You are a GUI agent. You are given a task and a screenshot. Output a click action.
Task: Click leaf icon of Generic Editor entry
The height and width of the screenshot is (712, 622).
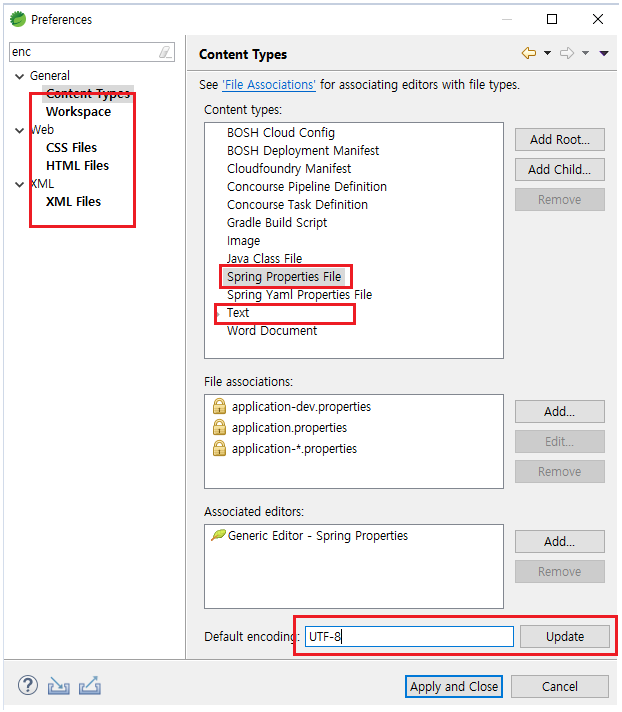pos(218,535)
